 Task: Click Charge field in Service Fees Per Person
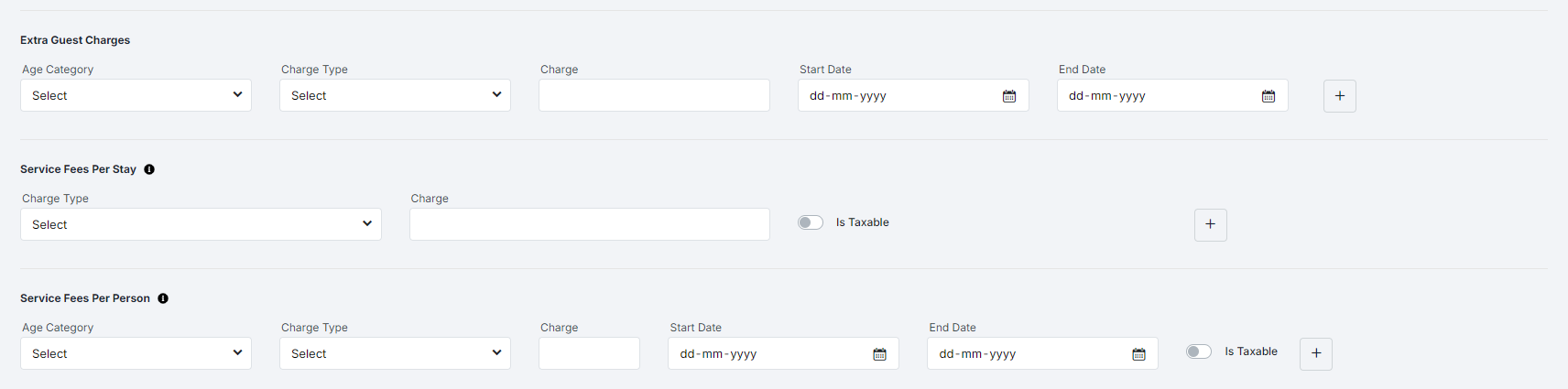coord(589,354)
